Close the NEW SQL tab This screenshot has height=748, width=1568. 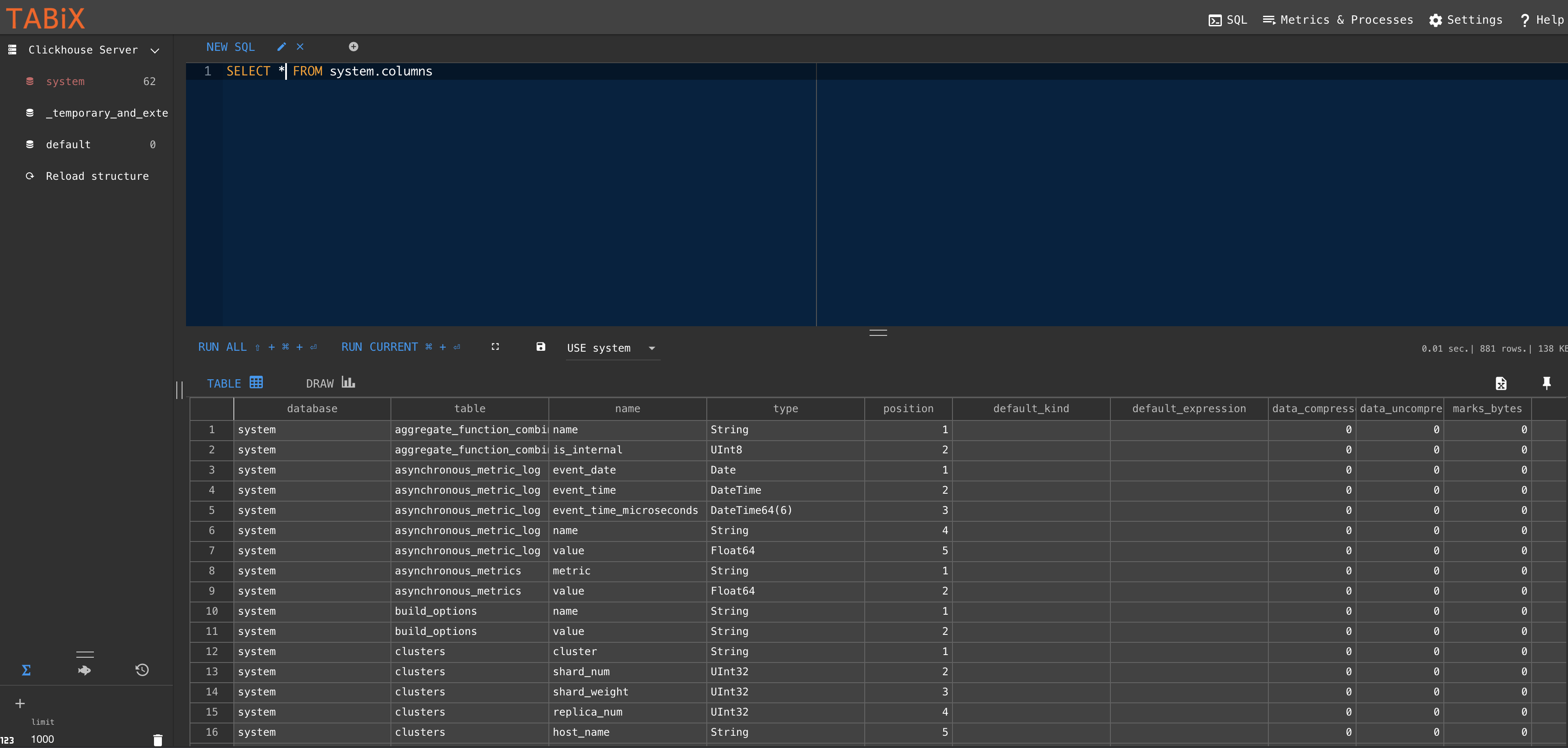(300, 47)
